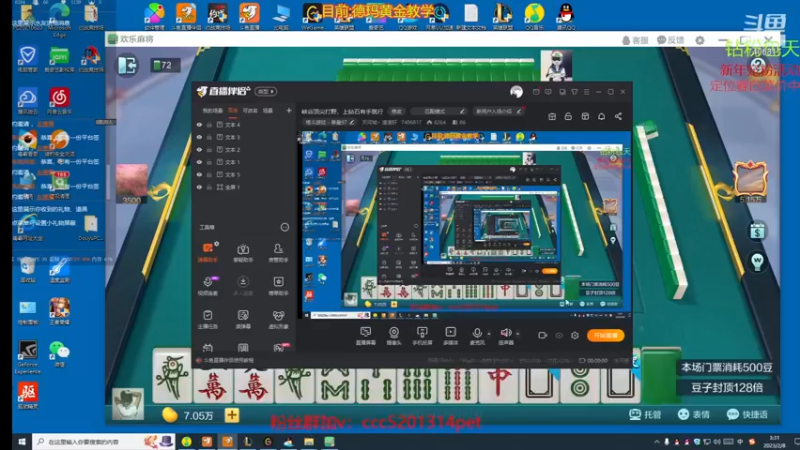Open the second toolbox assistant icon

243,252
